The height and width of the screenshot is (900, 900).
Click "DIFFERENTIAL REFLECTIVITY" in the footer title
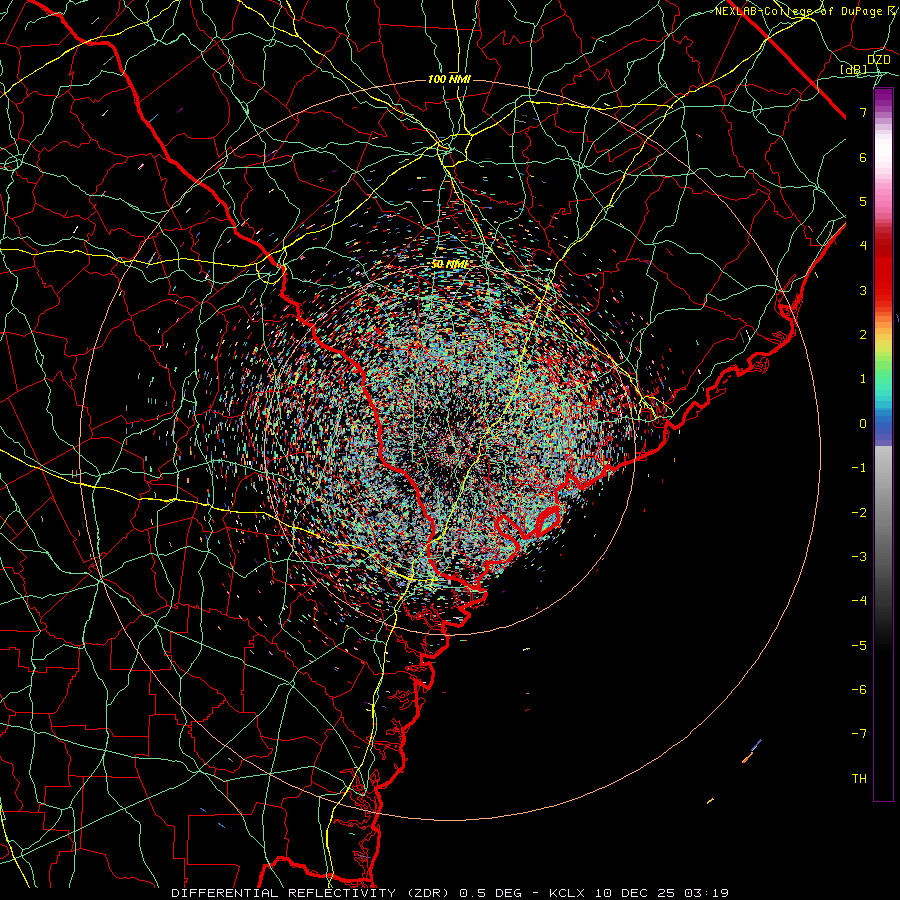[284, 893]
